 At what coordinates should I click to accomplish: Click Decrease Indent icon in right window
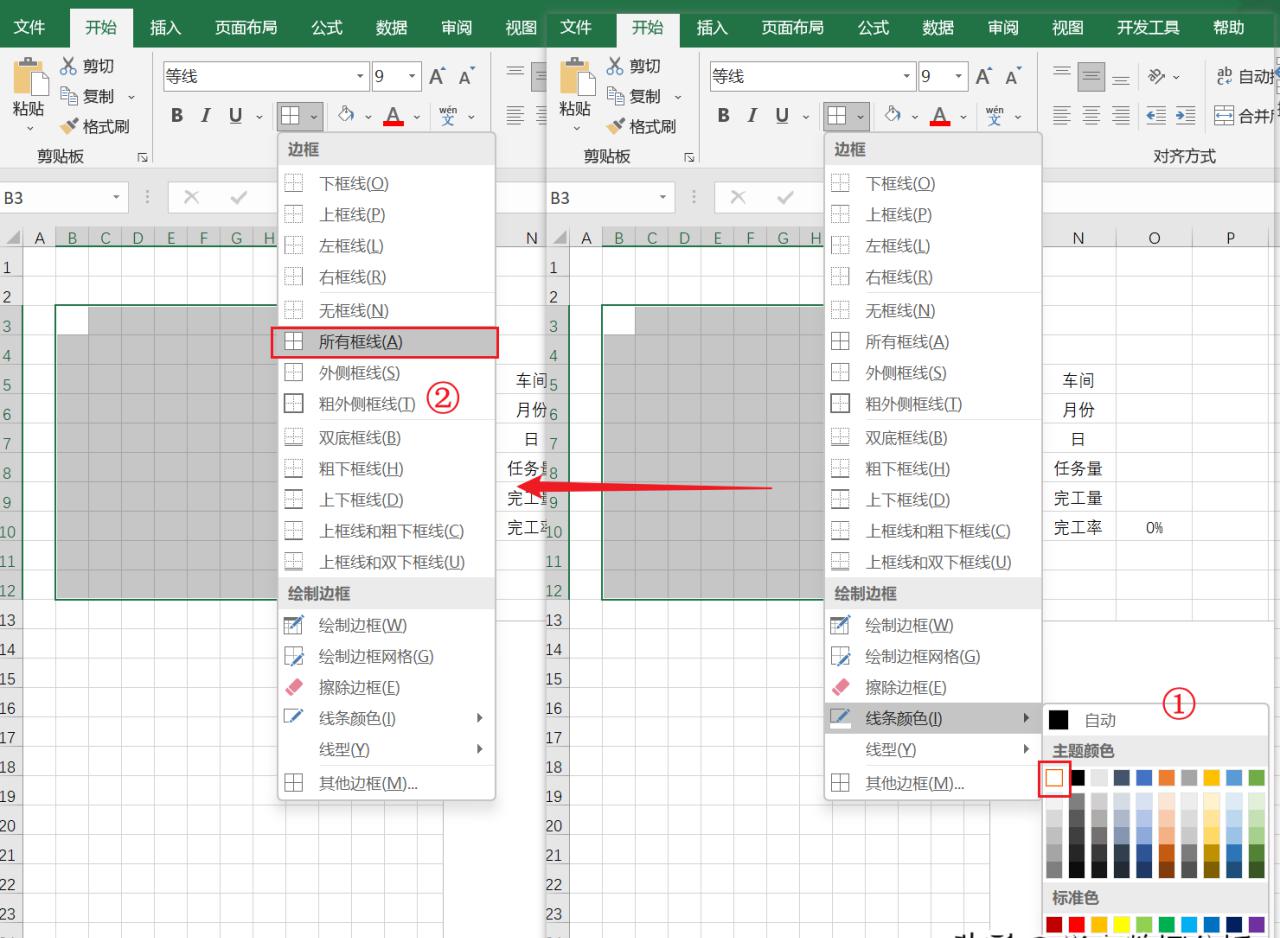(1156, 116)
